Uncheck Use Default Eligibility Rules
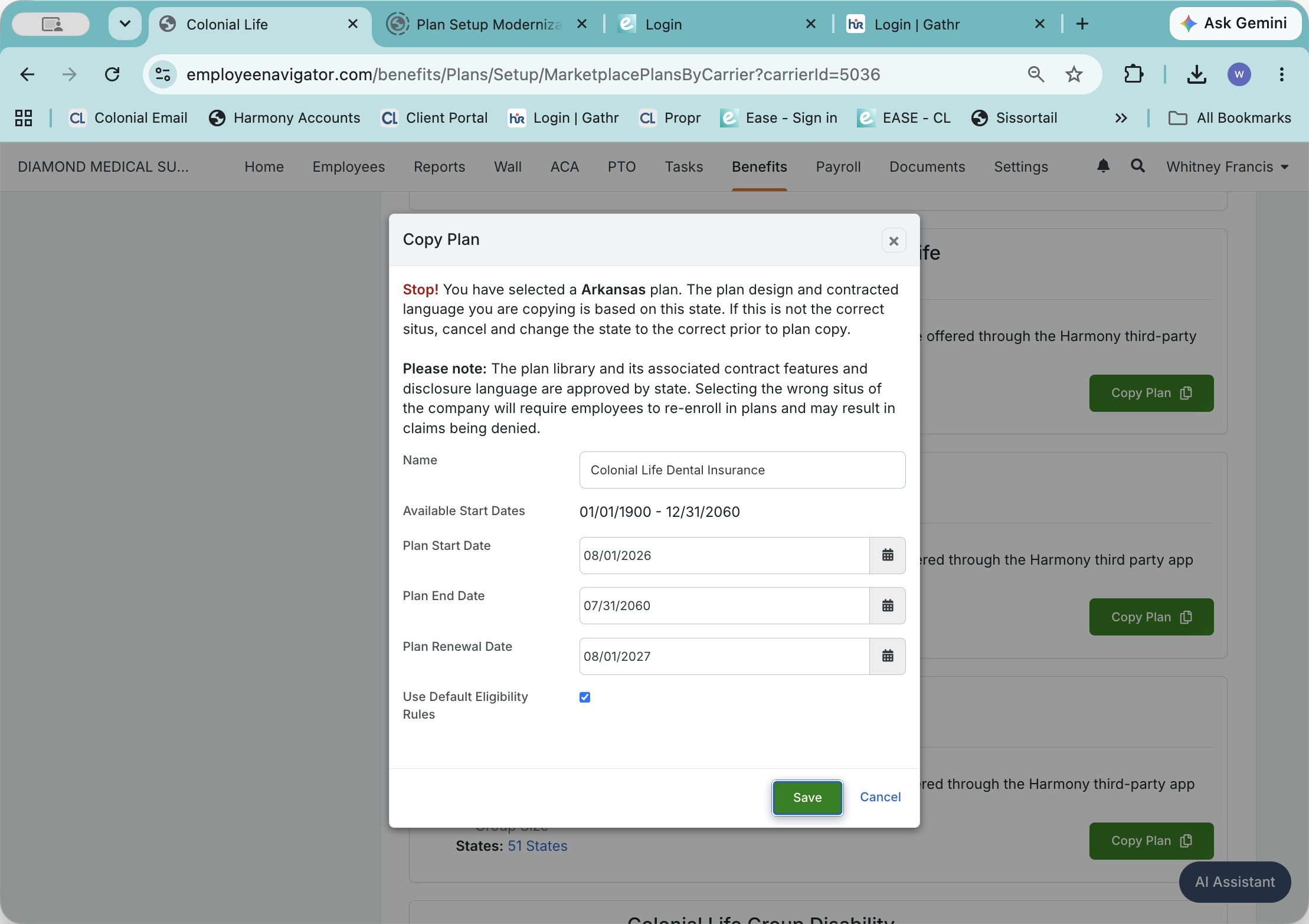Viewport: 1309px width, 924px height. pyautogui.click(x=585, y=697)
